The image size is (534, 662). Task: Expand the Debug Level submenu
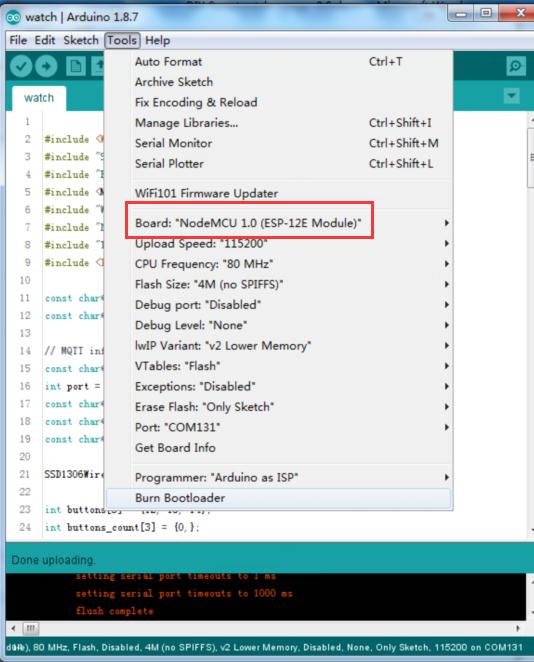[x=279, y=325]
